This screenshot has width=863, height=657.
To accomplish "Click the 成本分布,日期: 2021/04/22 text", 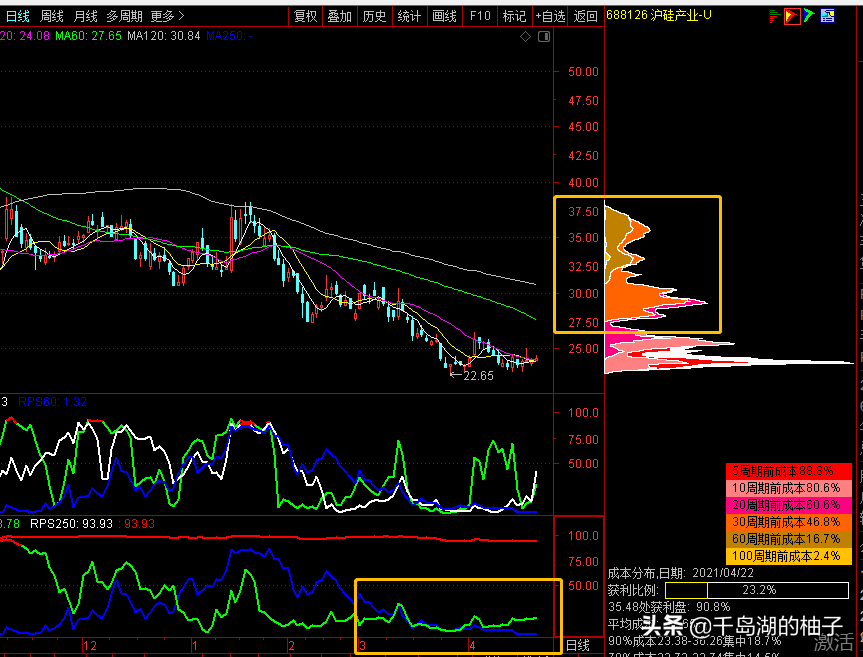I will 681,573.
